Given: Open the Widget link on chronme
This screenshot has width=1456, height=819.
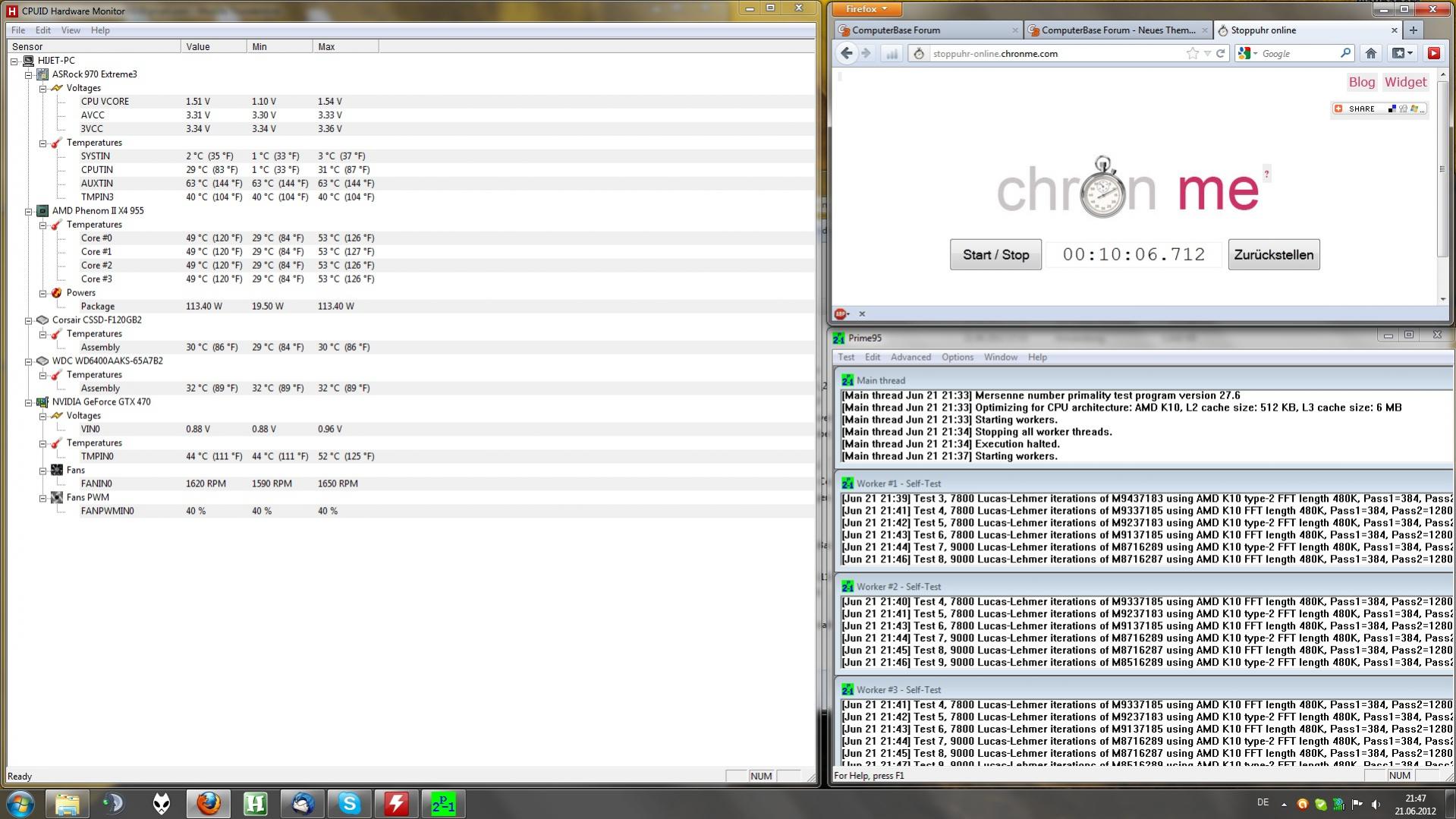Looking at the screenshot, I should pyautogui.click(x=1405, y=82).
